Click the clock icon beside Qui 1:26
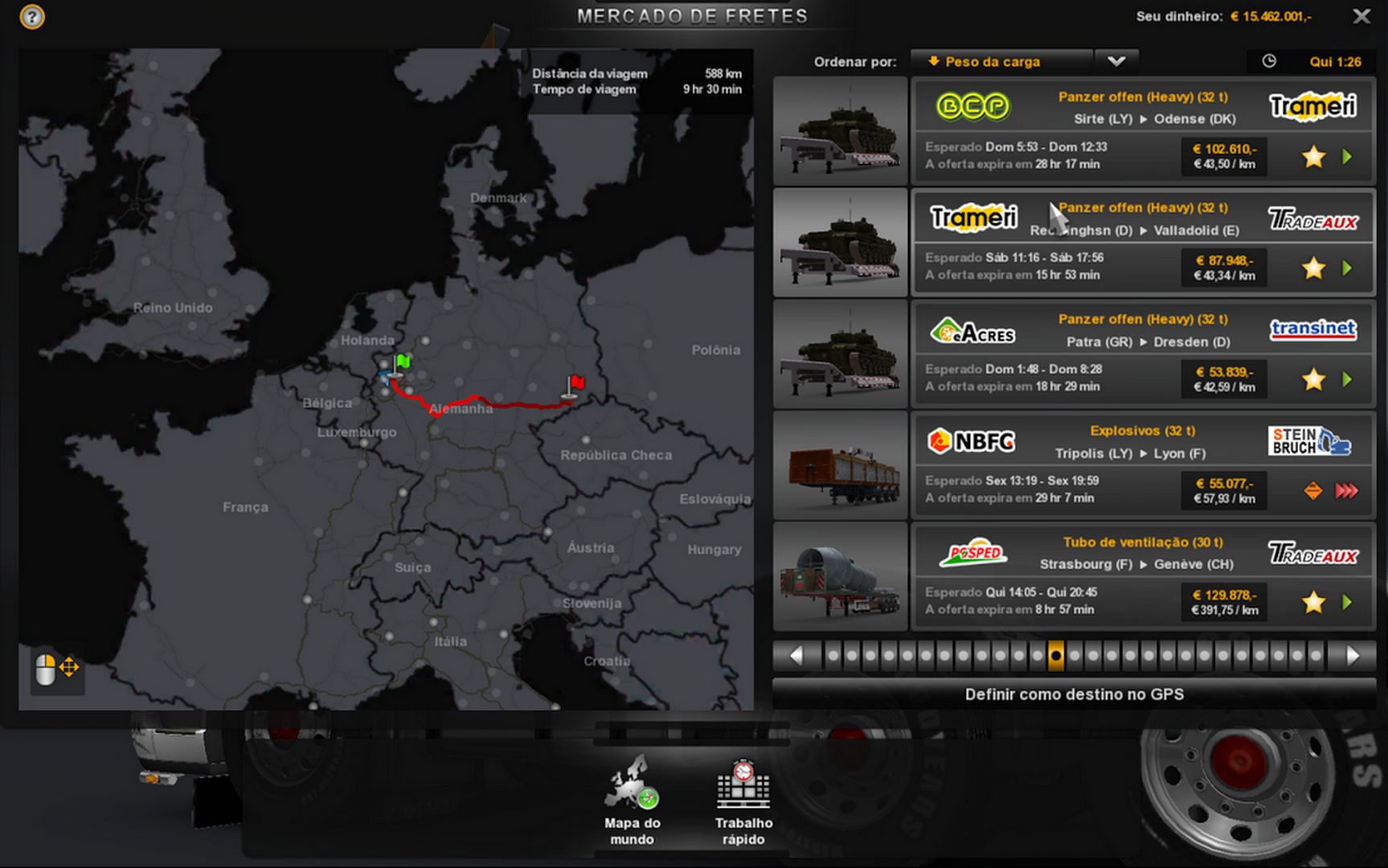1388x868 pixels. coord(1269,61)
